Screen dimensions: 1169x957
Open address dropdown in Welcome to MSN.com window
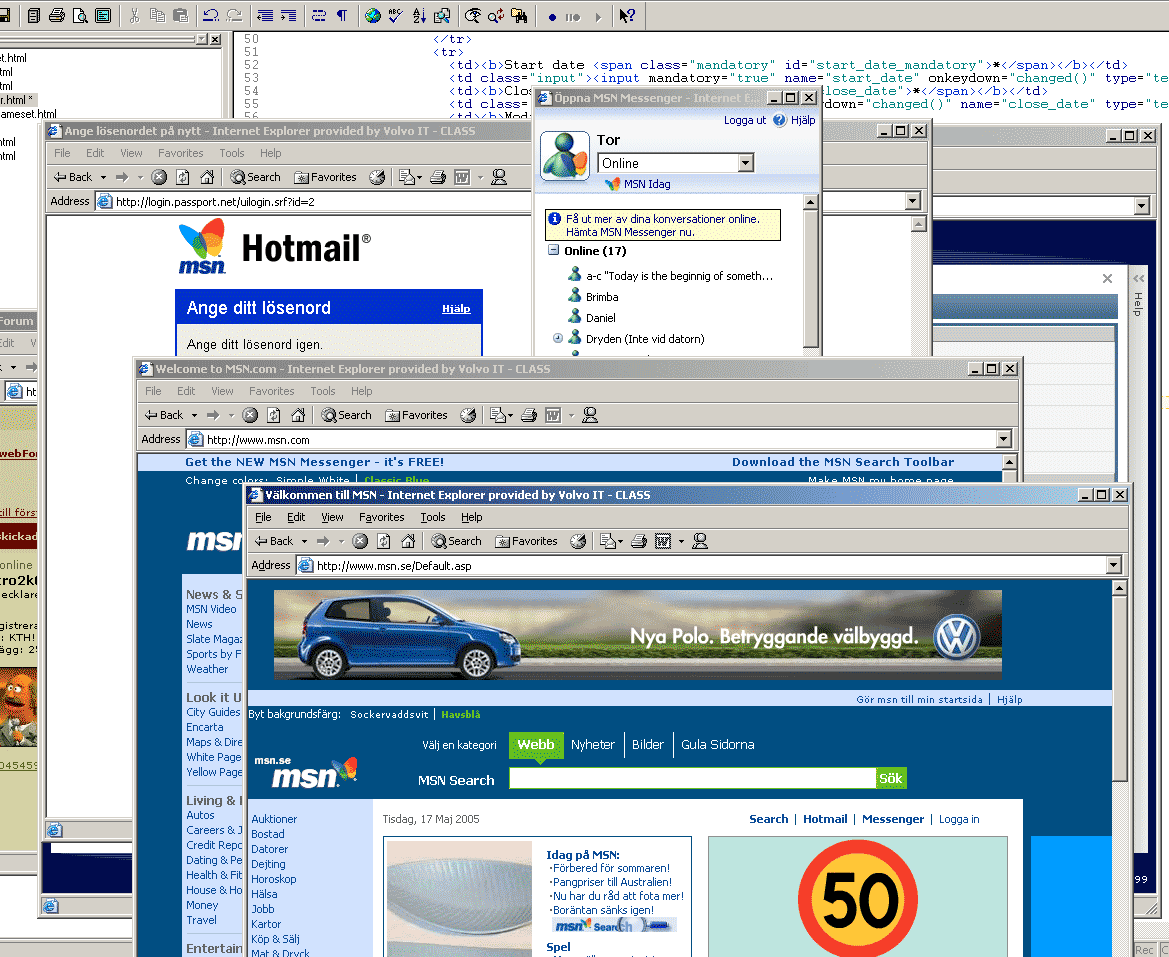pos(1003,439)
